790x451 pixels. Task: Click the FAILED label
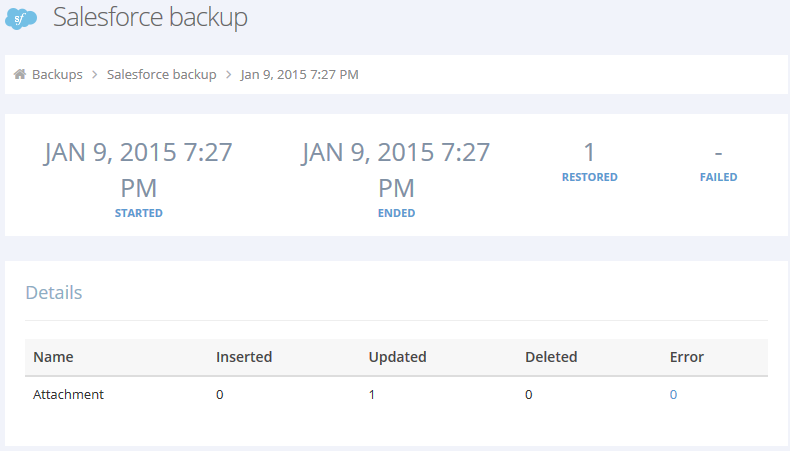[x=718, y=177]
